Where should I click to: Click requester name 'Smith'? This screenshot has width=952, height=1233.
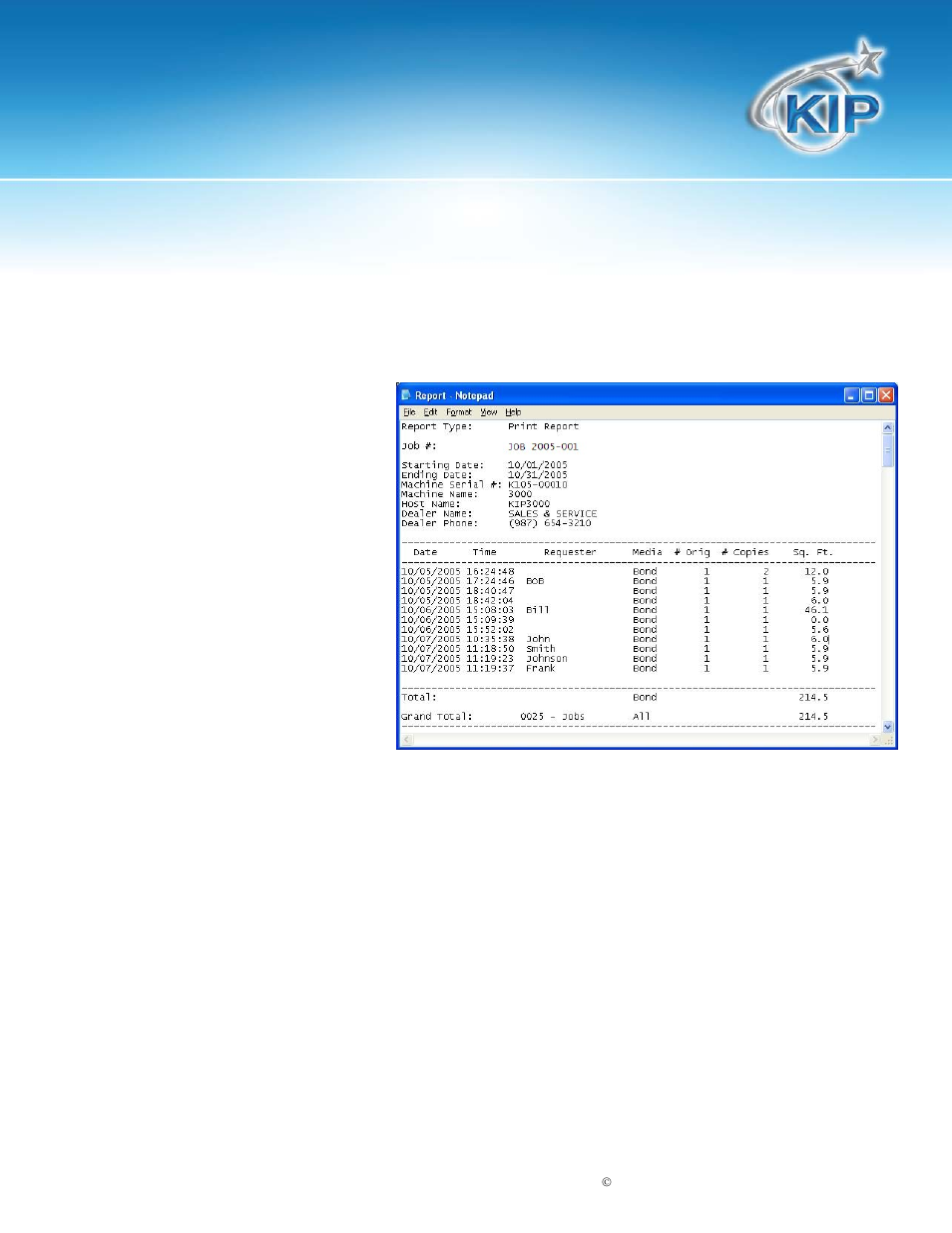541,649
